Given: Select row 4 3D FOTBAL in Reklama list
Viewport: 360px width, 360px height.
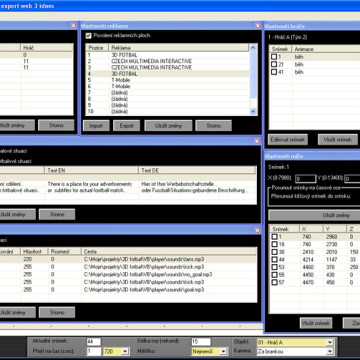Looking at the screenshot, I should (167, 74).
